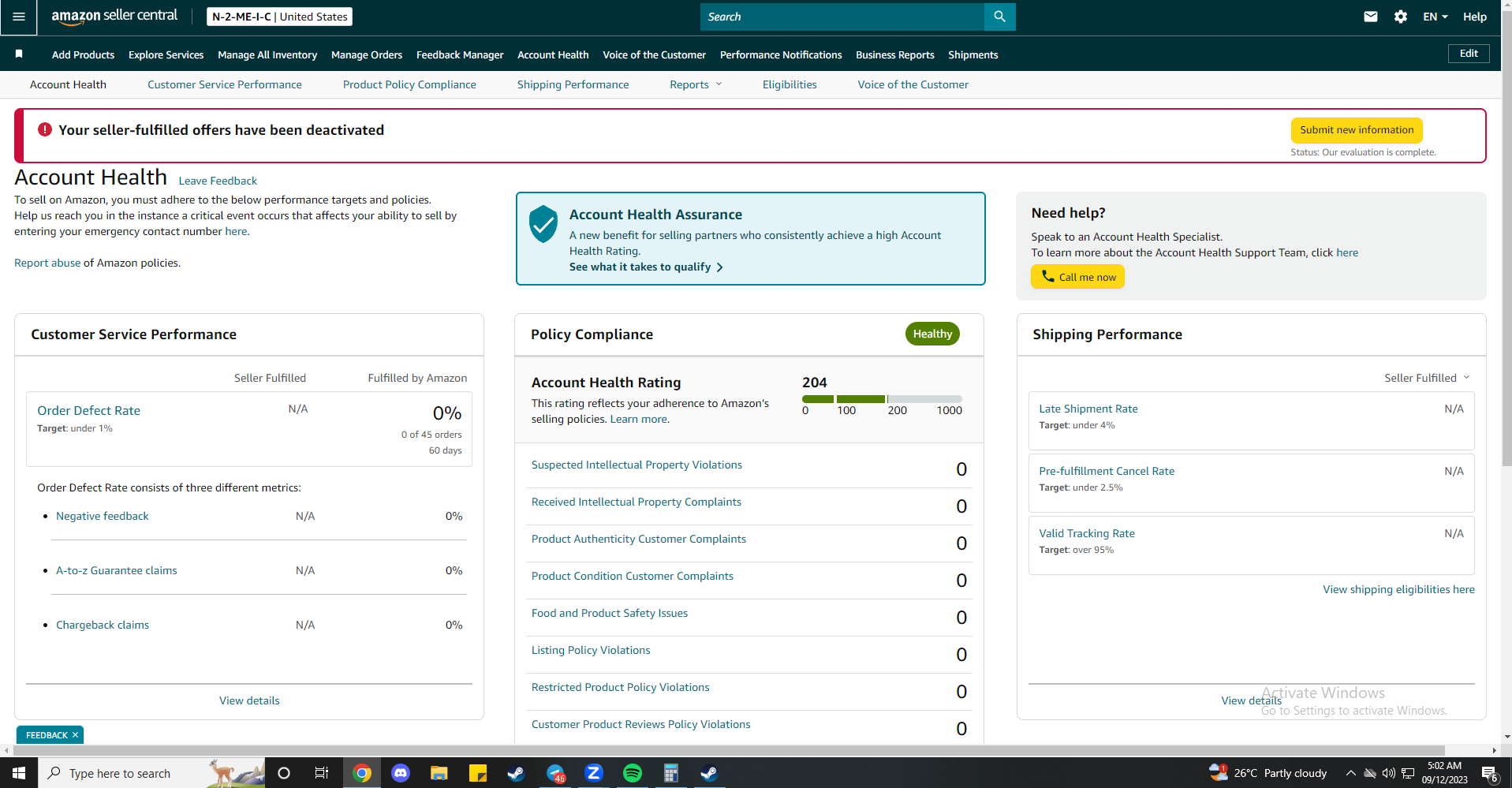Open the settings gear icon

1401,17
